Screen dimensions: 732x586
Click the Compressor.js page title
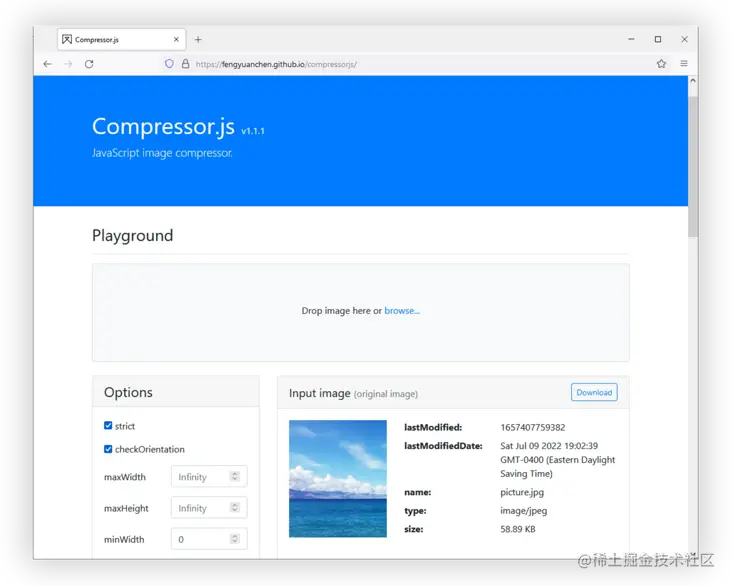click(163, 127)
